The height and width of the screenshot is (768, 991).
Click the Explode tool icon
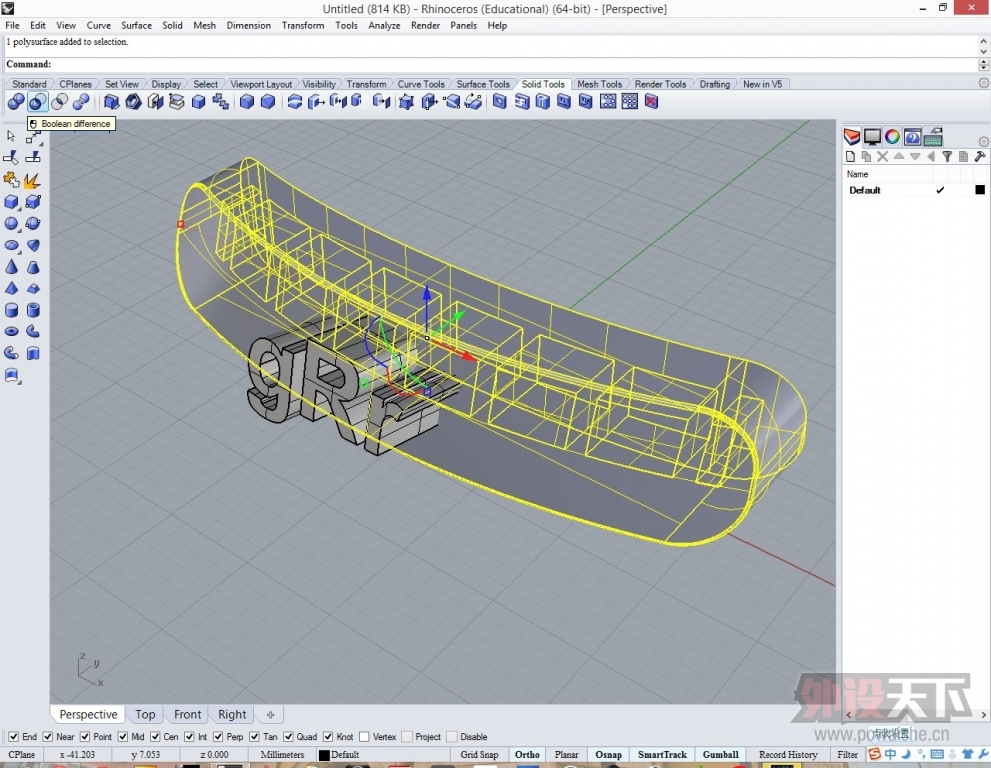[33, 180]
